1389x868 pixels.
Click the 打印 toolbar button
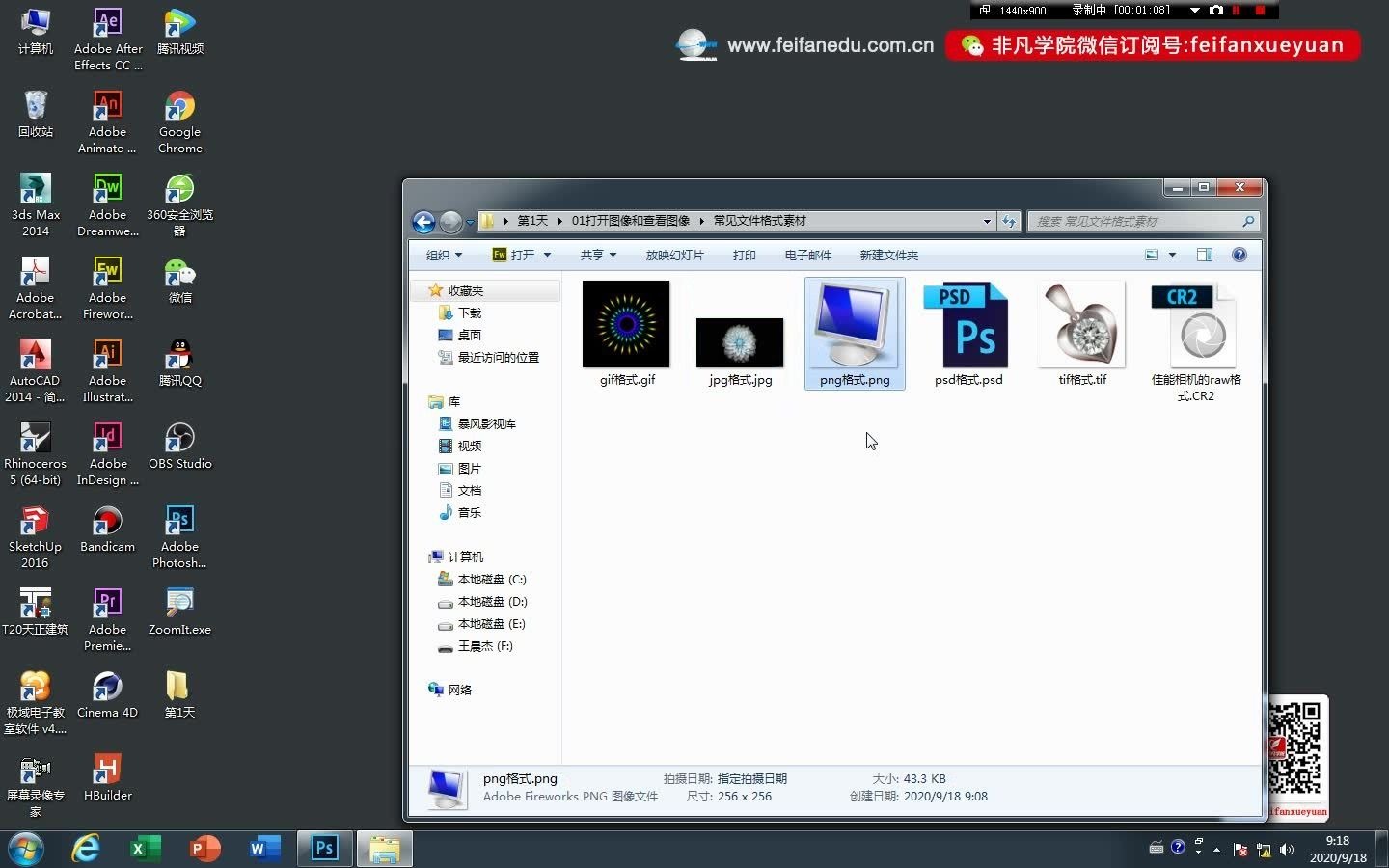coord(744,255)
